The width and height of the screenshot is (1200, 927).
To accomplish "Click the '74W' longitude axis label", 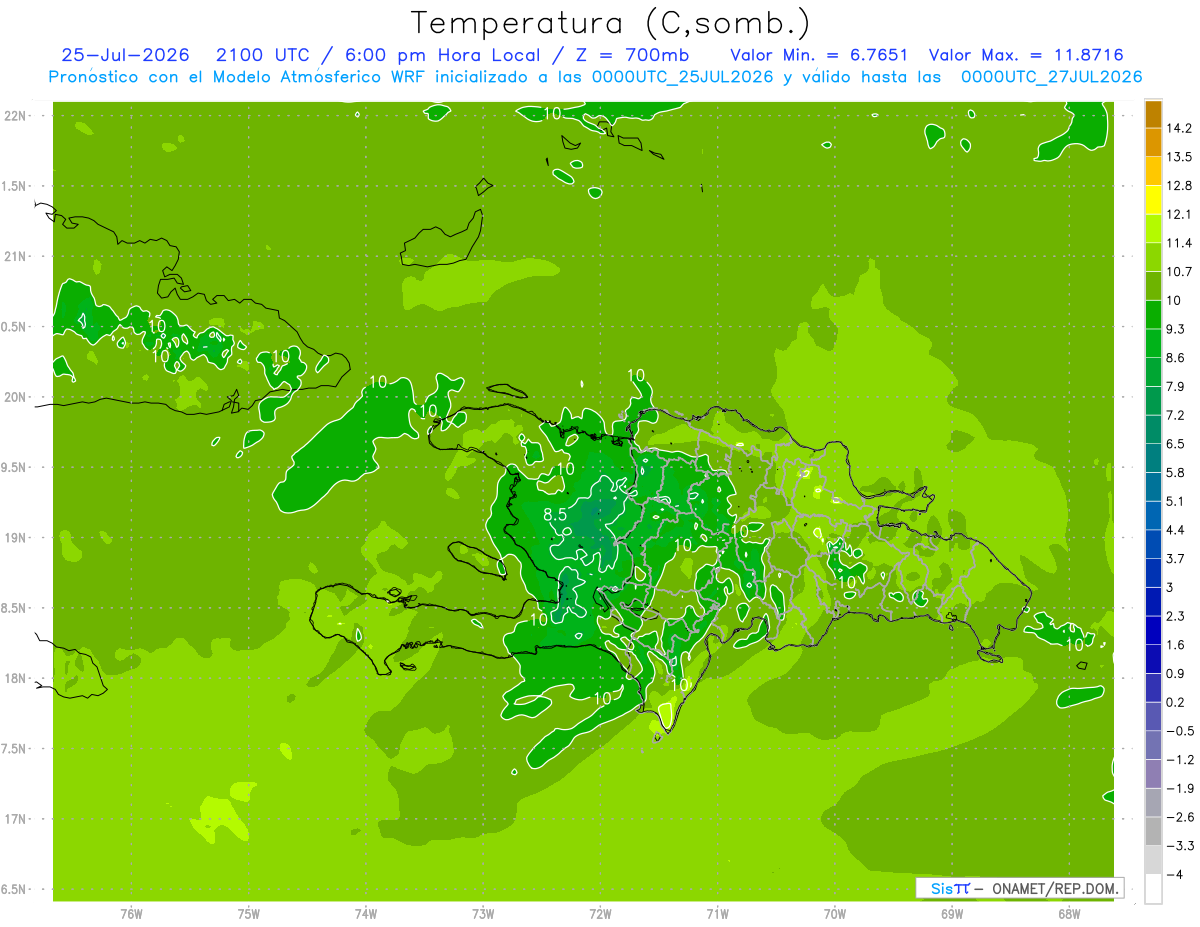I will [366, 914].
